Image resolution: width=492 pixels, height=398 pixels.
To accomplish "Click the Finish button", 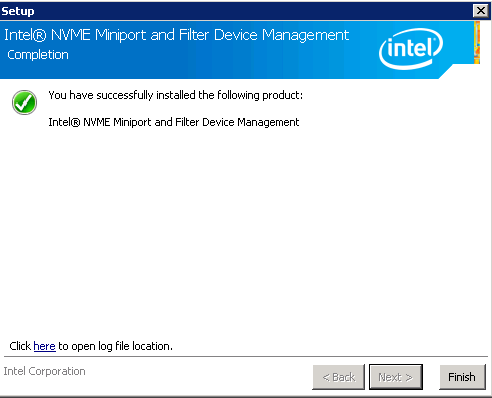I will coord(462,377).
